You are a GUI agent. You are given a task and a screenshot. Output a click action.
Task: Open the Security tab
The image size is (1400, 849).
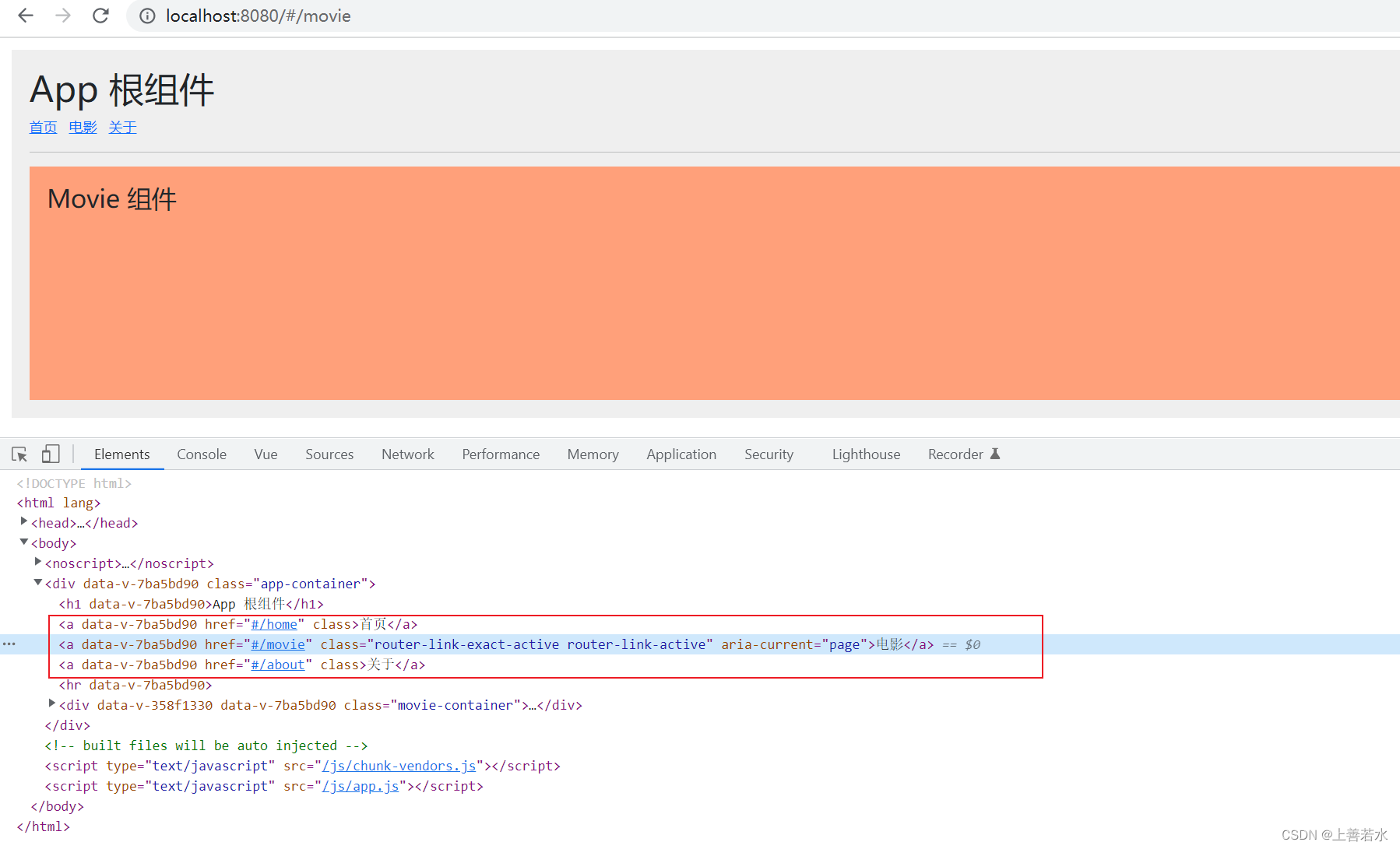(769, 454)
